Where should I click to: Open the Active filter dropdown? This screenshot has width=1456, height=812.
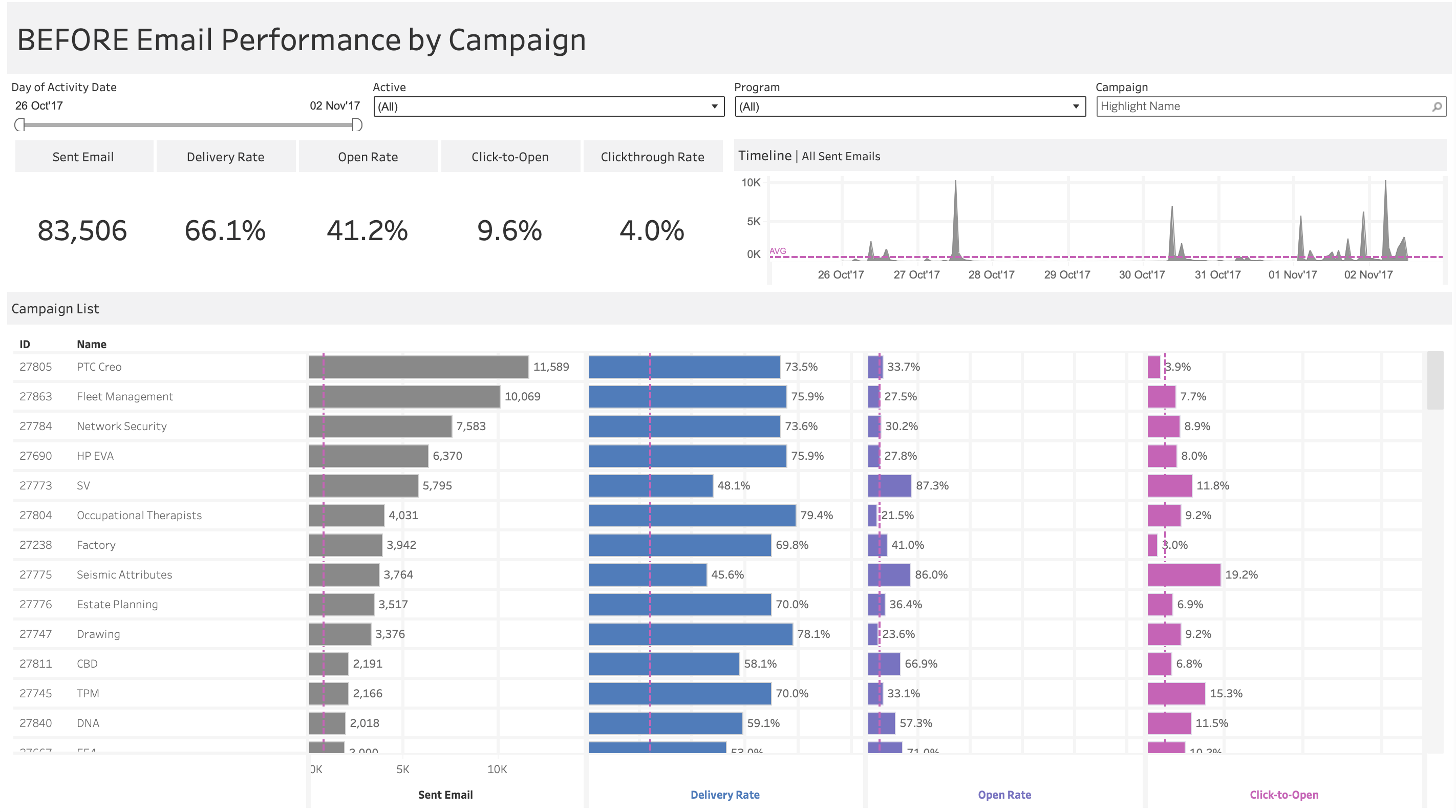click(x=547, y=107)
